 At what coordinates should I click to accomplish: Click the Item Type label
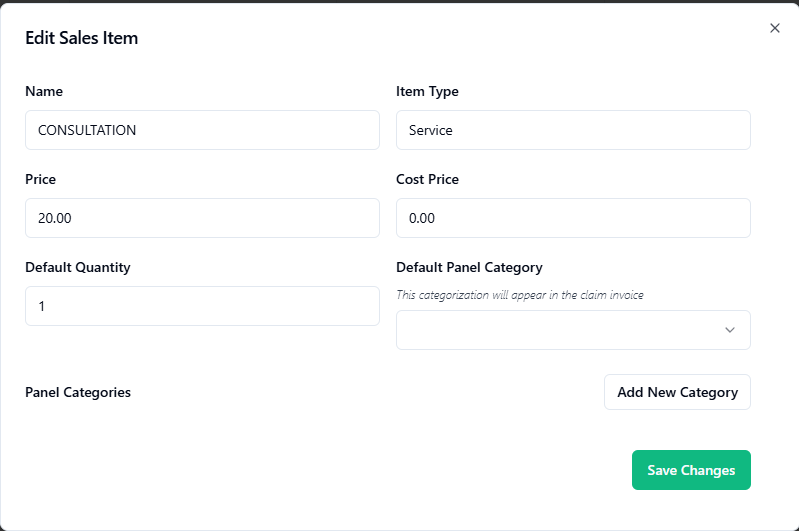click(x=427, y=91)
